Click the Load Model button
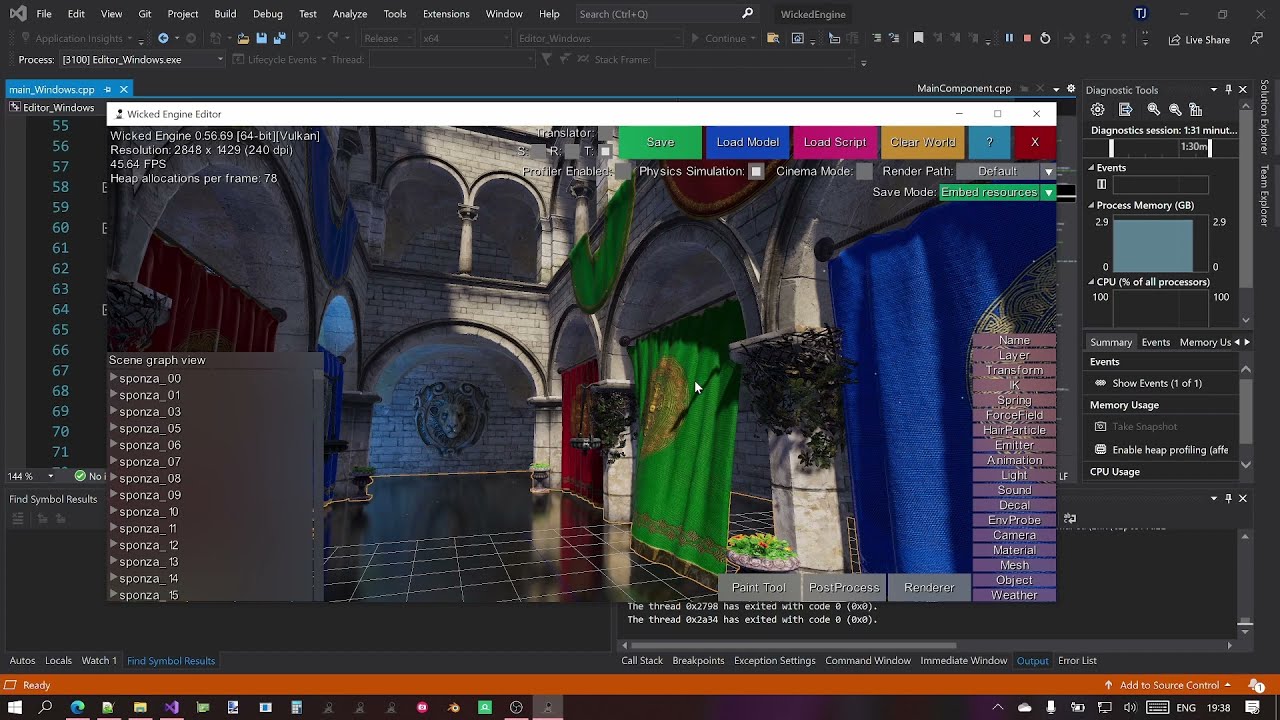This screenshot has width=1280, height=720. pos(747,142)
